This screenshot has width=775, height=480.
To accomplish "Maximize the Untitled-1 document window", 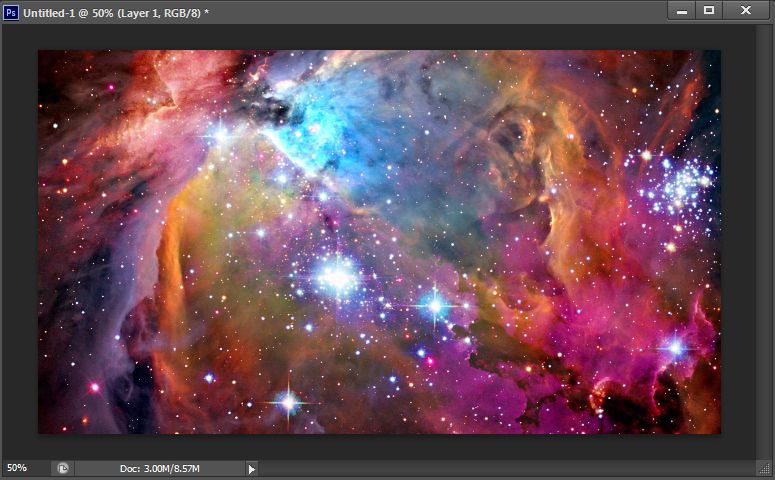I will point(709,10).
